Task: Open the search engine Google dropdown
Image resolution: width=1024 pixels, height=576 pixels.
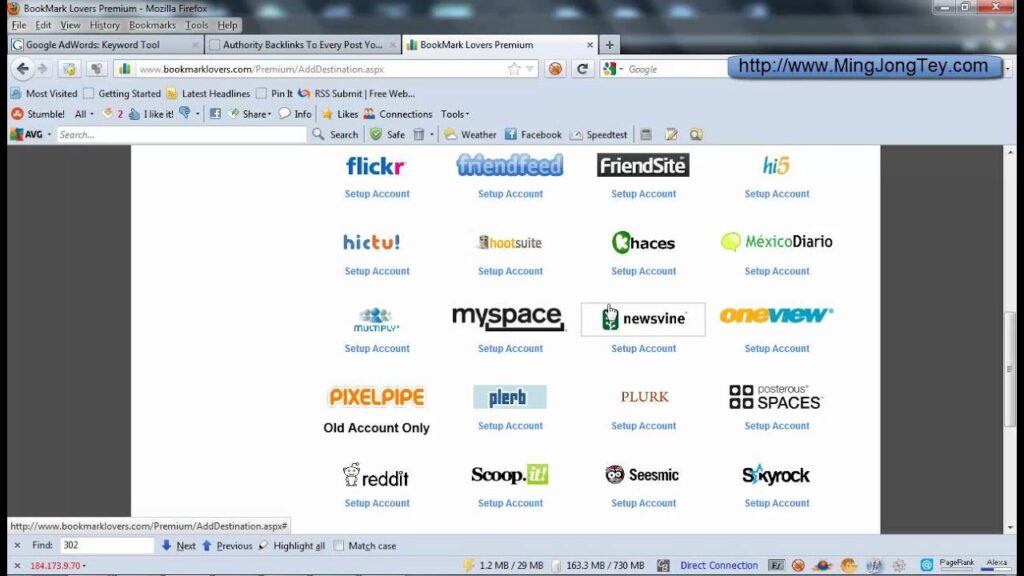Action: pos(613,69)
